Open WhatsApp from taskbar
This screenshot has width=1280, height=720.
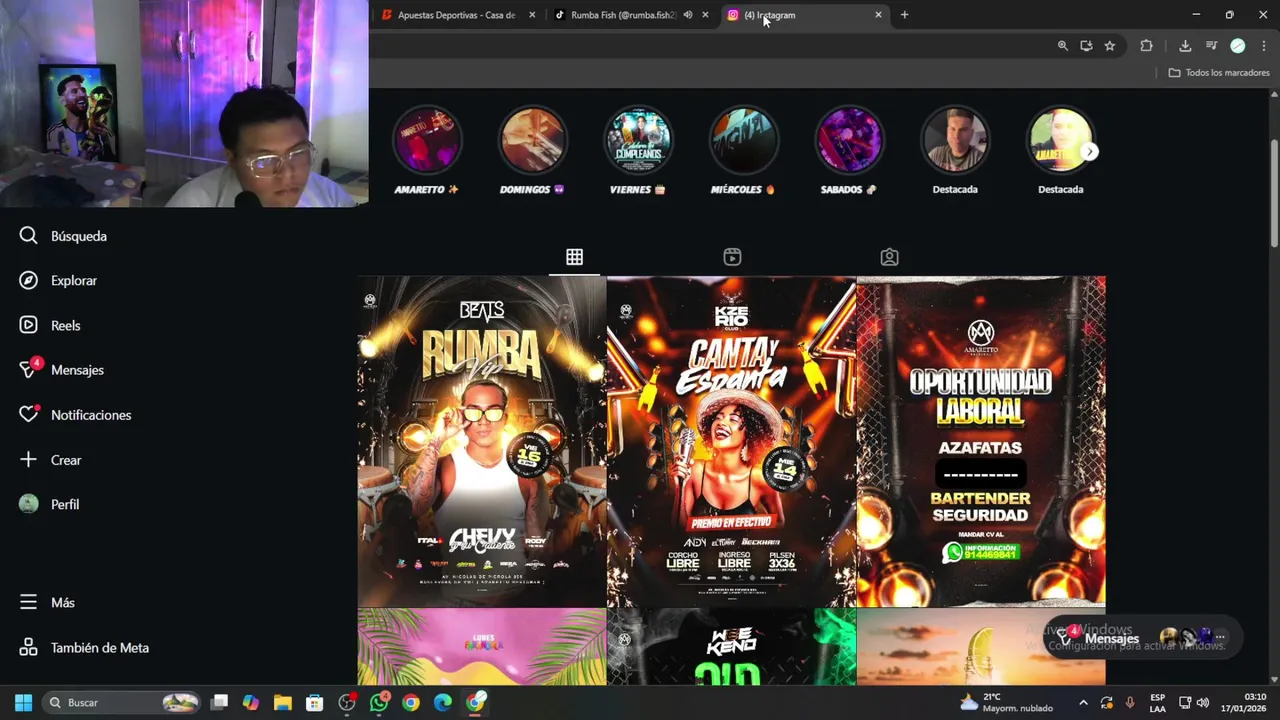(379, 703)
